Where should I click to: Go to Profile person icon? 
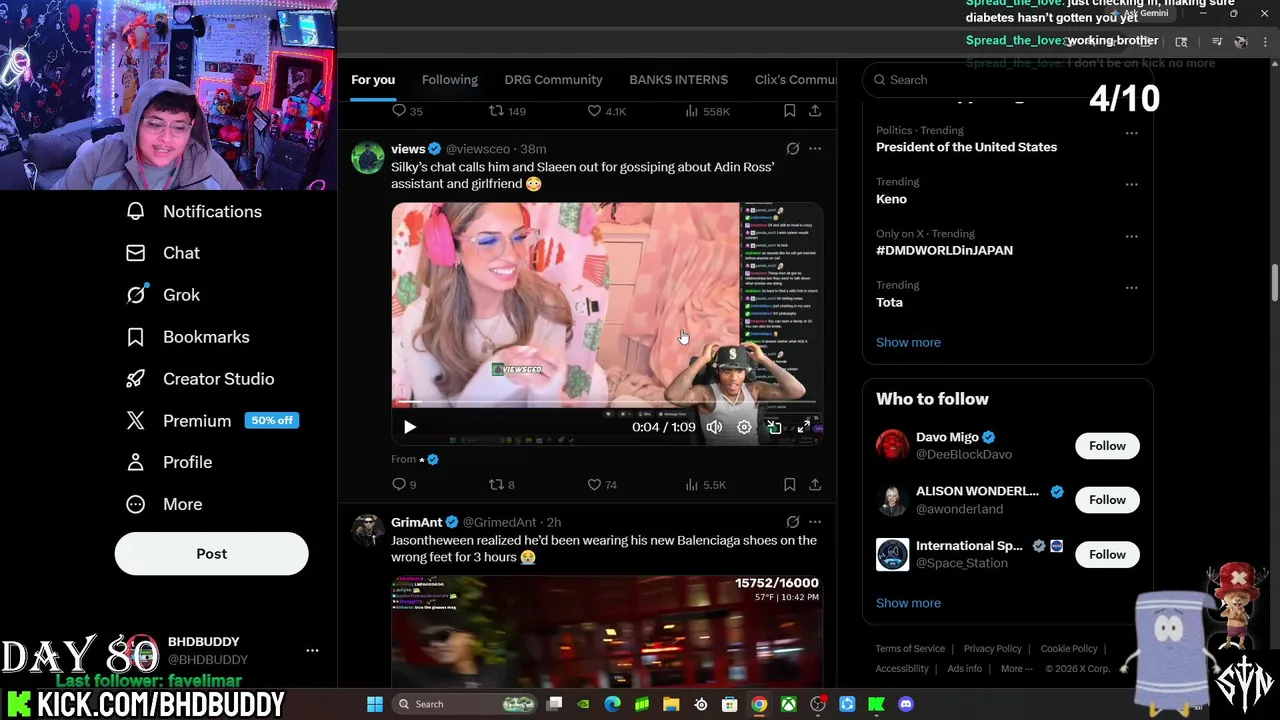[x=136, y=462]
